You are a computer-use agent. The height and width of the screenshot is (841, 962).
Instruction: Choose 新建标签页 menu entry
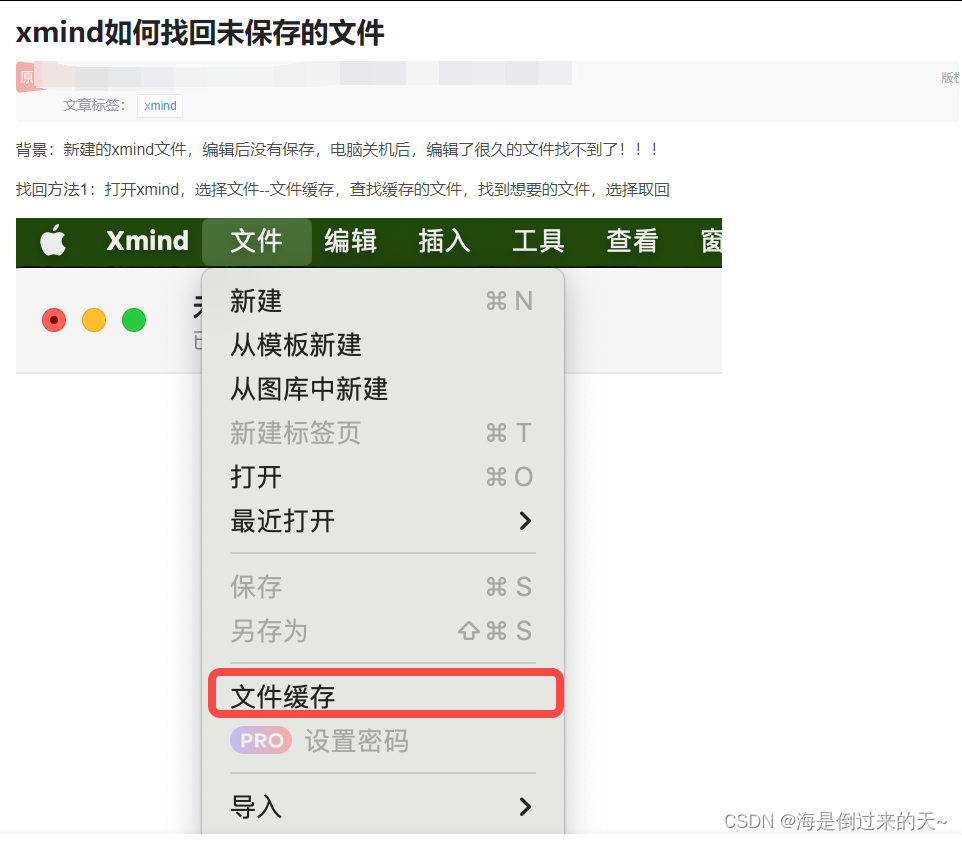(382, 433)
